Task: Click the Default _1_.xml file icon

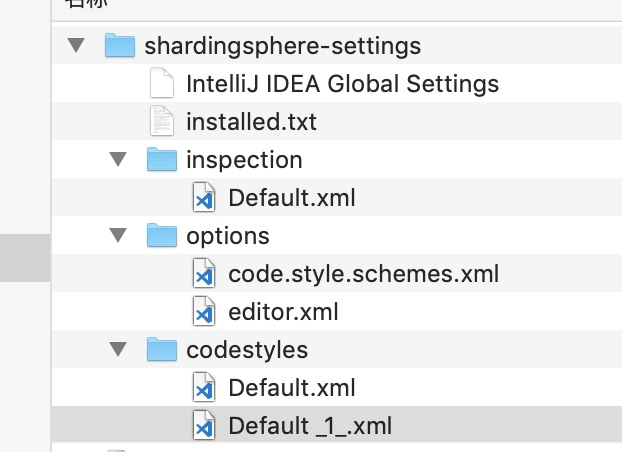Action: [204, 425]
